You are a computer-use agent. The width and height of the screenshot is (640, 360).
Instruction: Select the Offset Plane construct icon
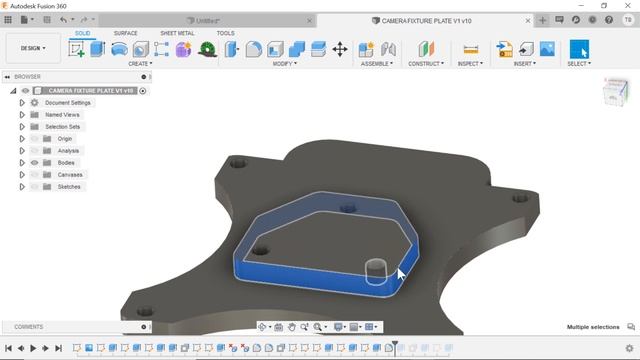[426, 49]
